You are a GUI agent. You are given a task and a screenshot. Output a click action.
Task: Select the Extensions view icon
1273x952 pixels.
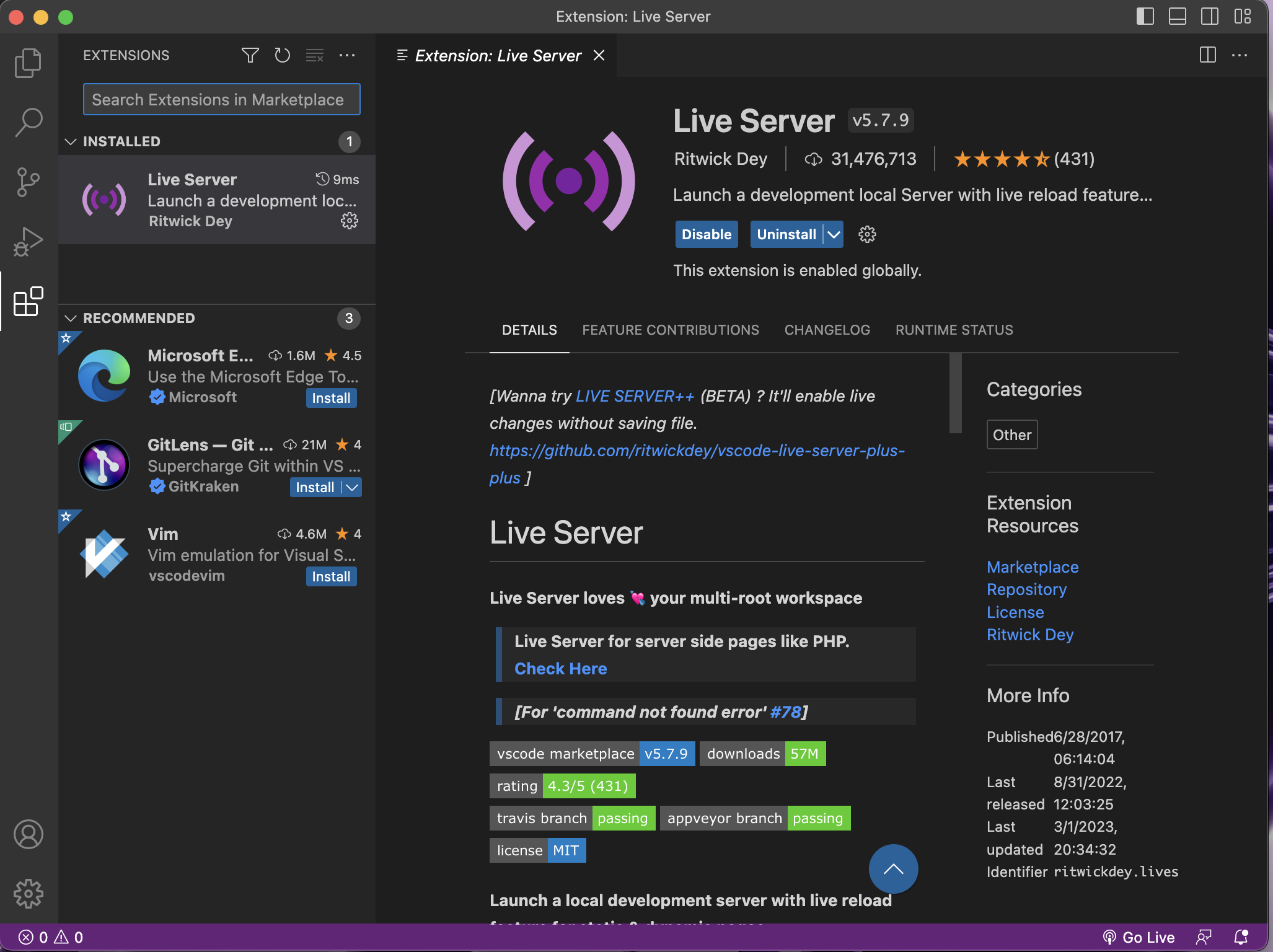point(28,301)
